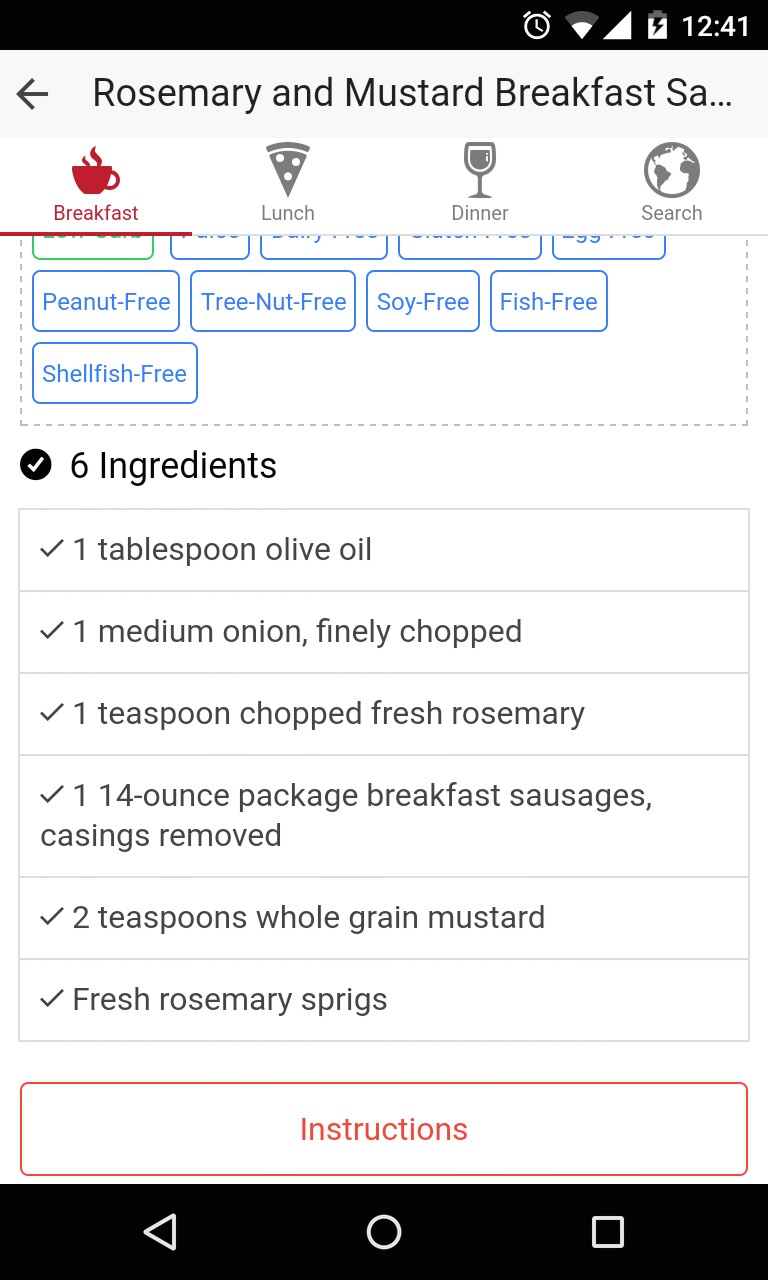
Task: Mark whole grain mustard ingredient
Action: point(52,917)
